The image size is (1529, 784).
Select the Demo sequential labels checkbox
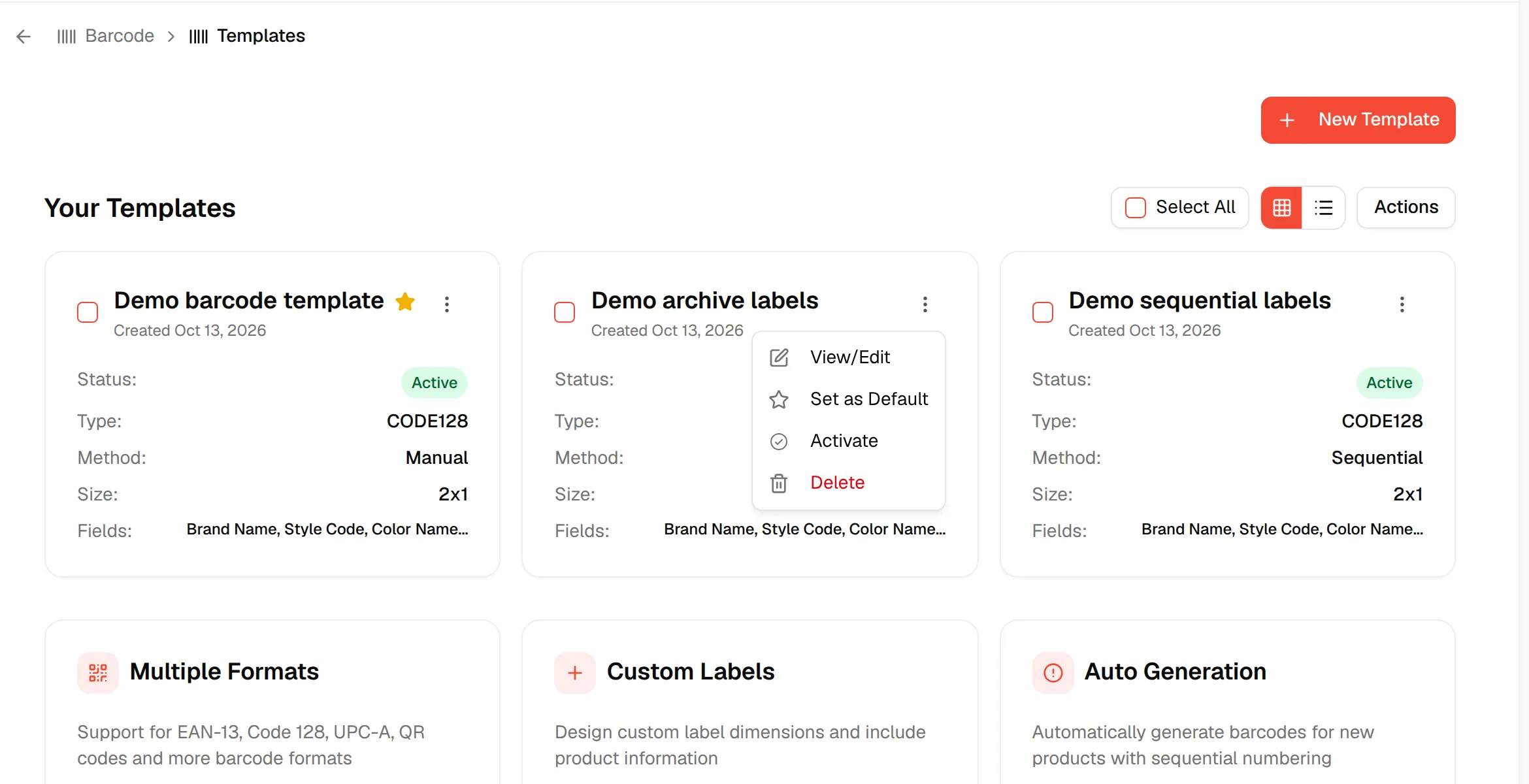1043,312
